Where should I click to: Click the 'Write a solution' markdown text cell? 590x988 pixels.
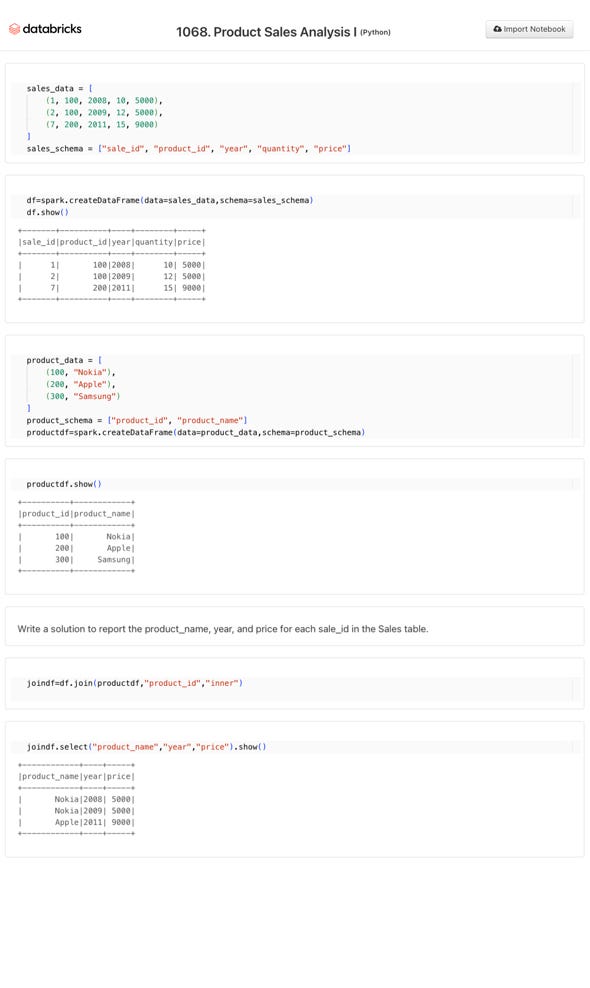(x=223, y=629)
